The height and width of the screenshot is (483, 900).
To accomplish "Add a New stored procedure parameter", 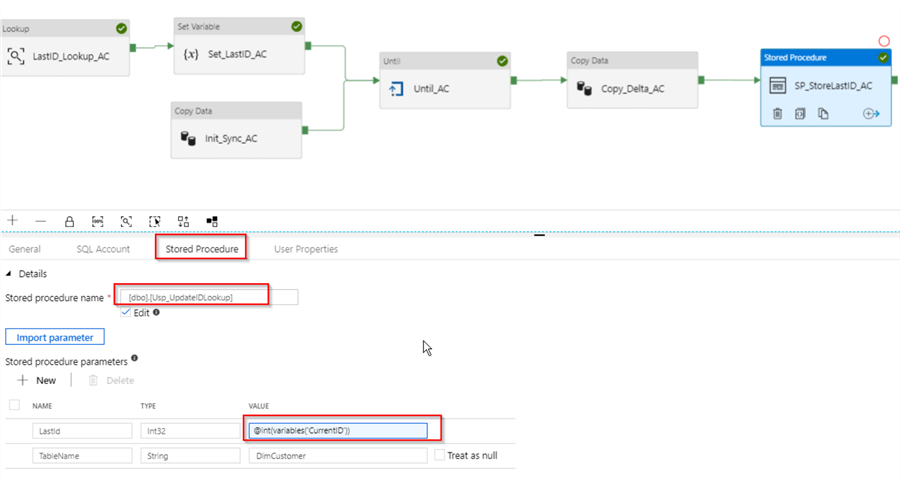I will (37, 380).
